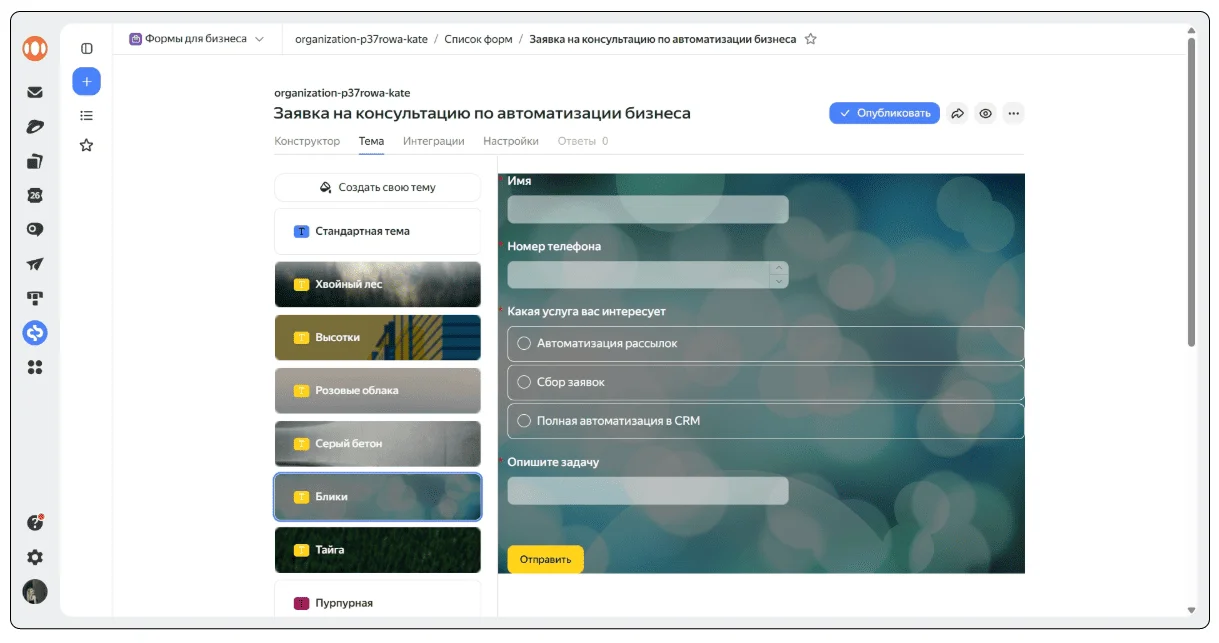Open the settings gear in the sidebar
This screenshot has height=643, width=1219.
coord(35,557)
